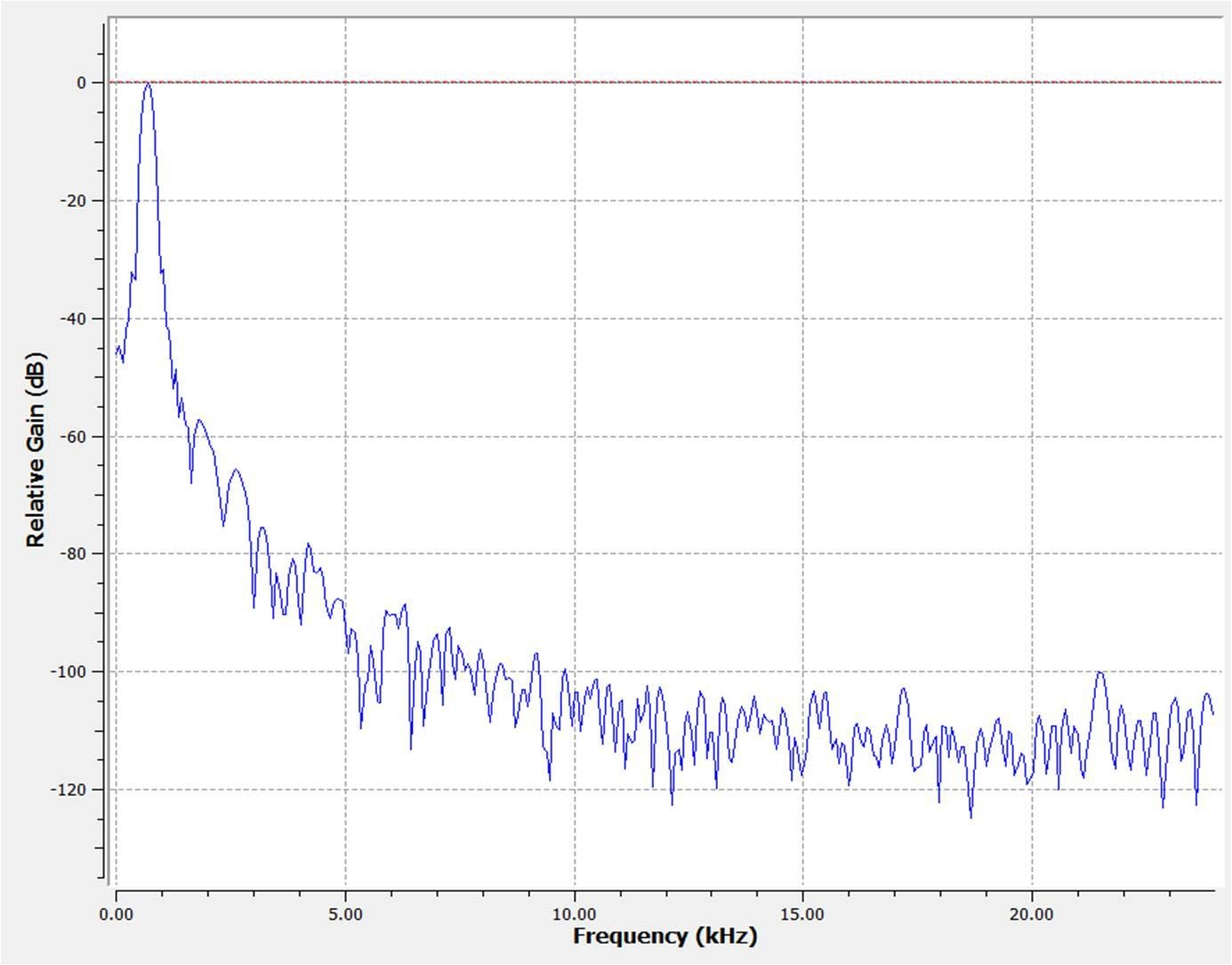1232x965 pixels.
Task: Click the spectrum peak at 0 dB
Action: coord(148,85)
